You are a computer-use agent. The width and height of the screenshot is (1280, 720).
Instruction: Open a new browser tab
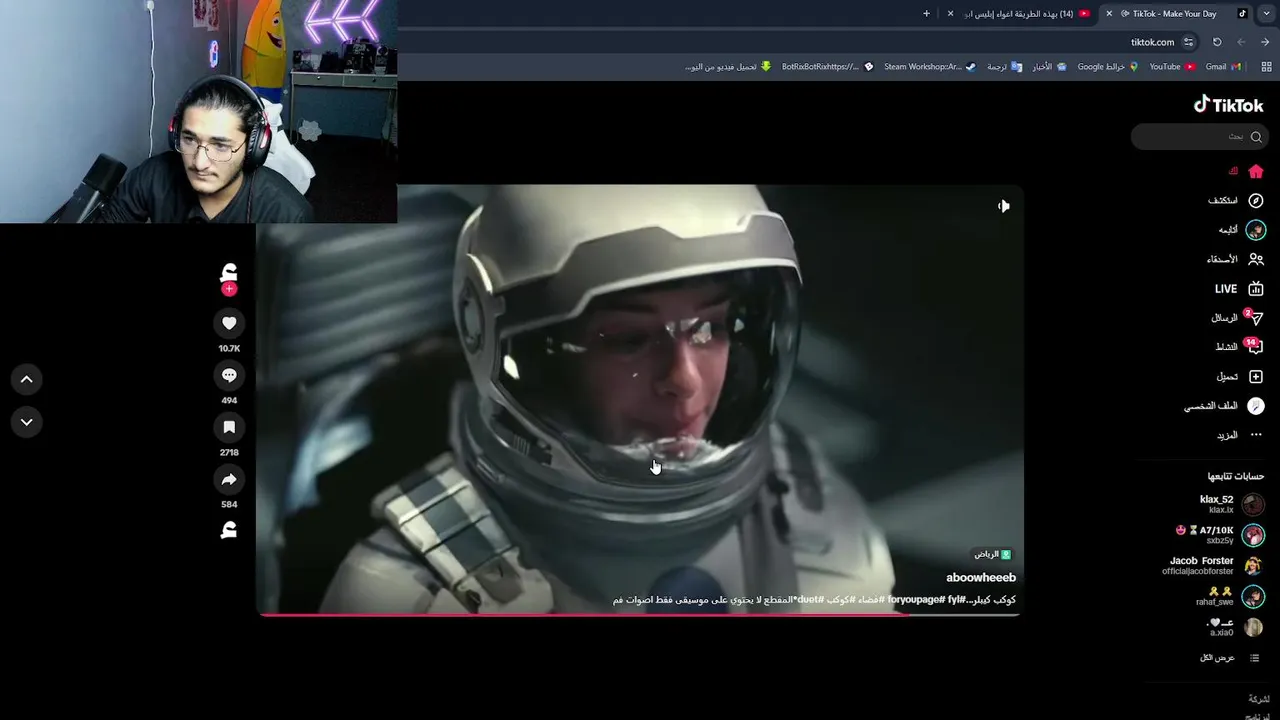tap(926, 14)
